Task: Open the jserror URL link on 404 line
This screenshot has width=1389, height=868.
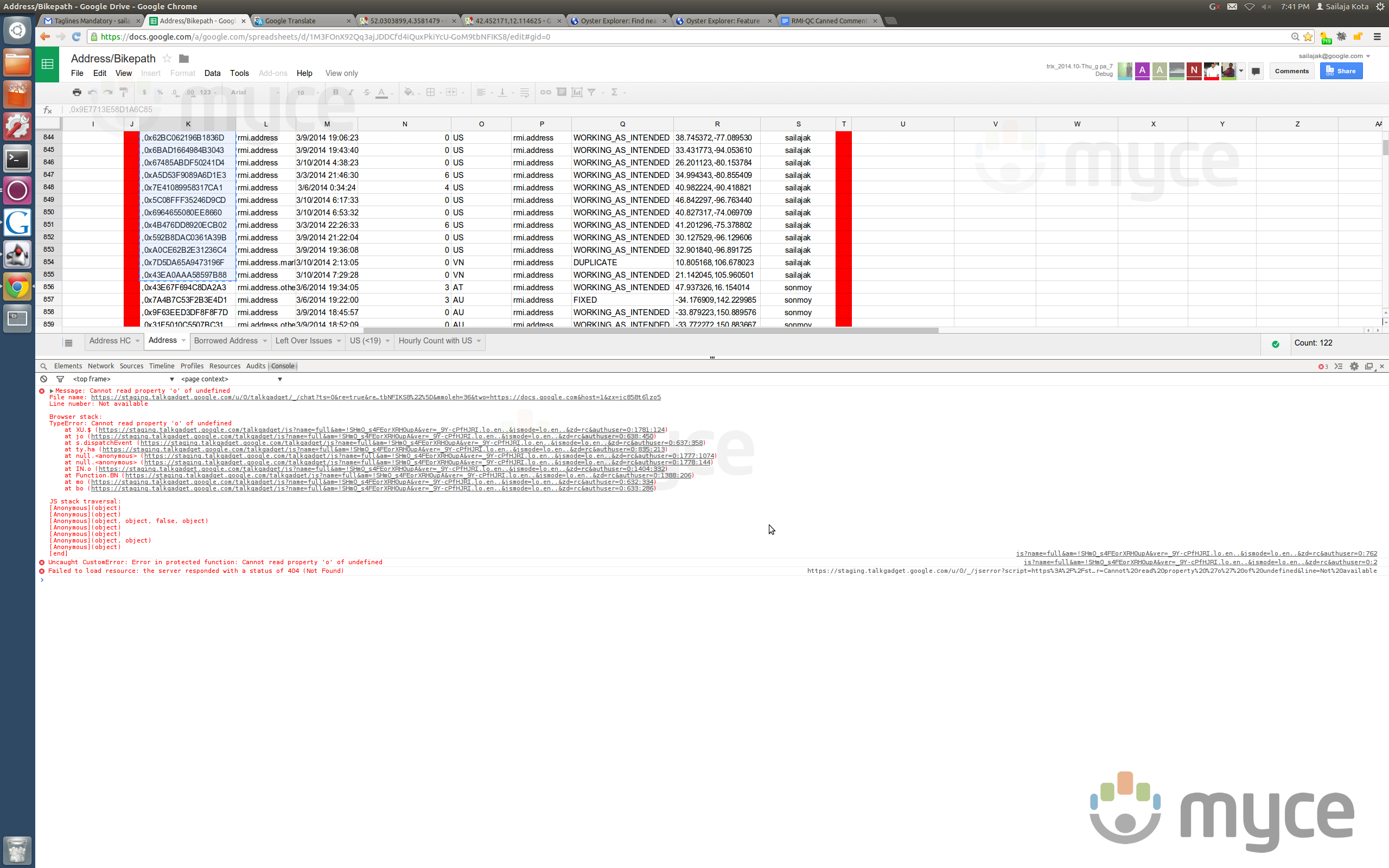Action: point(1092,571)
